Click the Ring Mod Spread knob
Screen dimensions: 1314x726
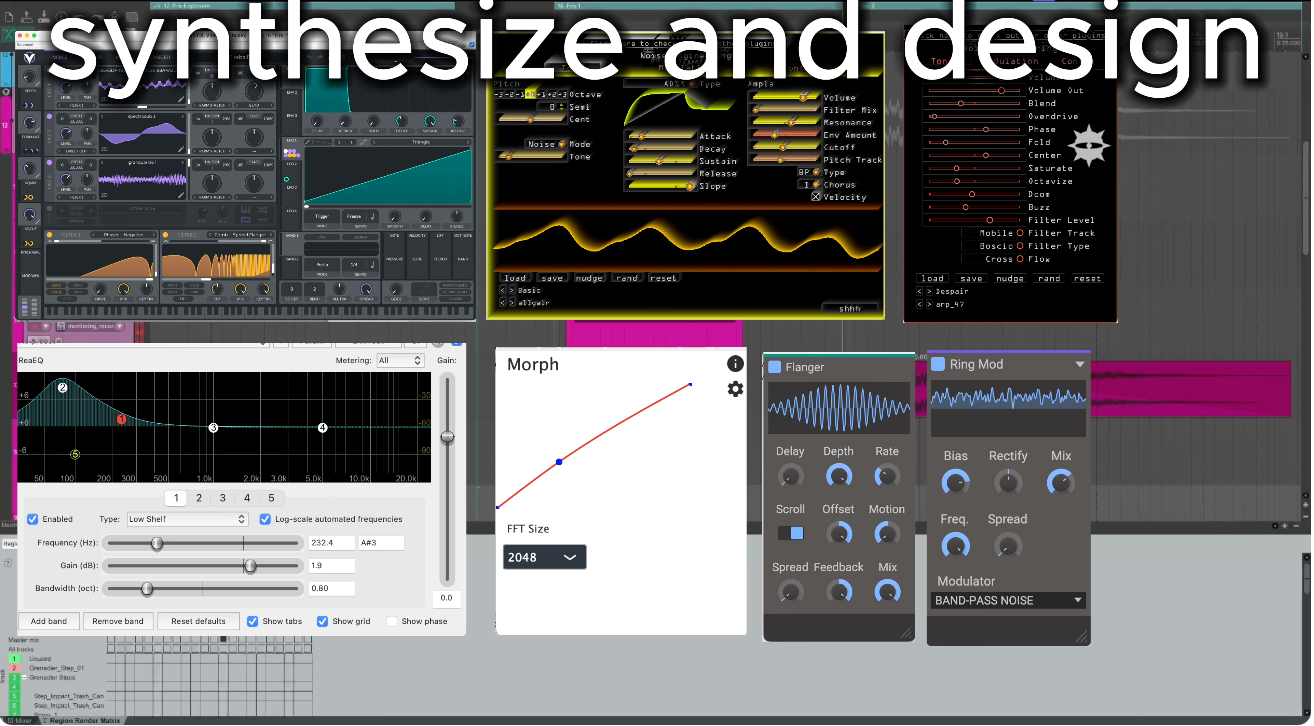(1008, 546)
